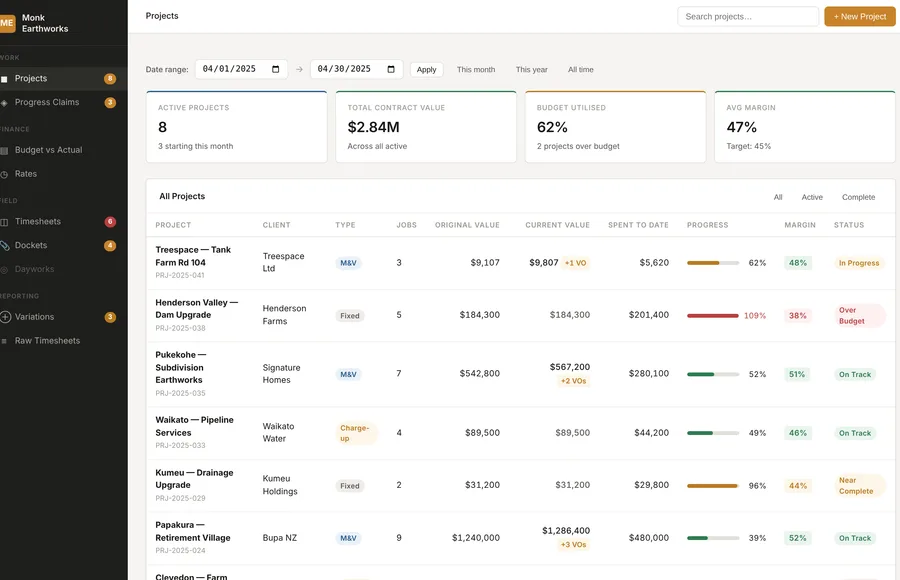
Task: Click the Henderson Valley red progress bar
Action: (713, 316)
